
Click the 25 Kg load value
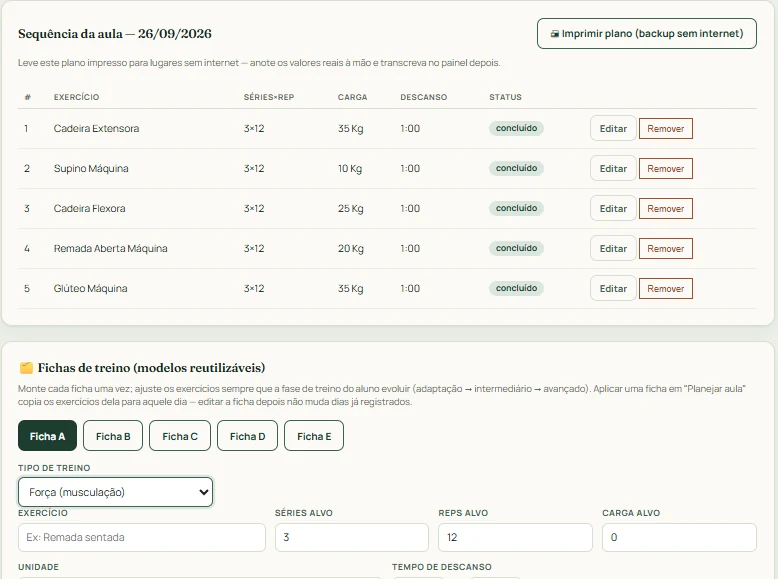350,209
